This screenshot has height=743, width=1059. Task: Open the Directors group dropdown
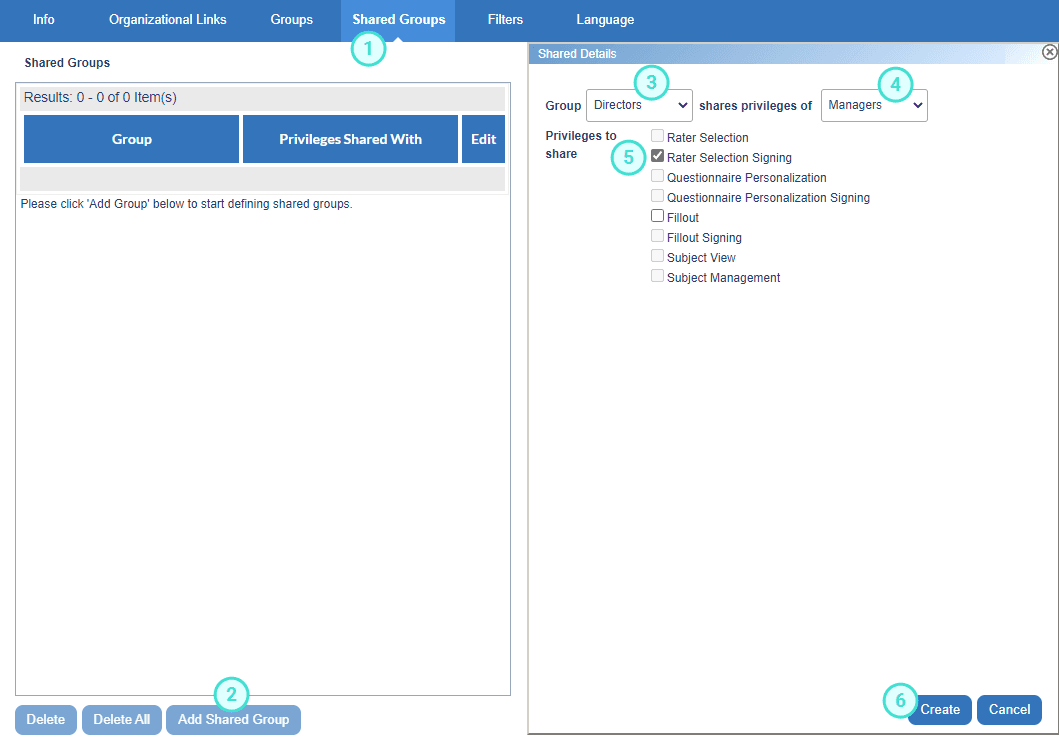(639, 105)
